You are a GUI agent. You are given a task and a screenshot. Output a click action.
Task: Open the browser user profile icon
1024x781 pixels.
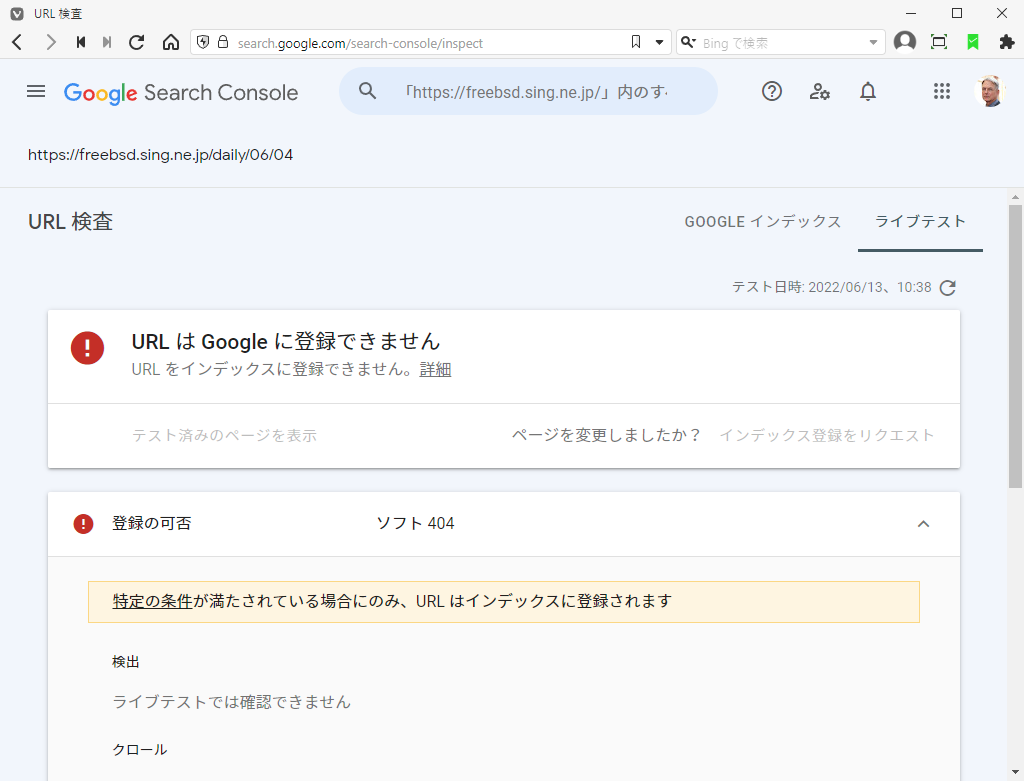[x=904, y=42]
